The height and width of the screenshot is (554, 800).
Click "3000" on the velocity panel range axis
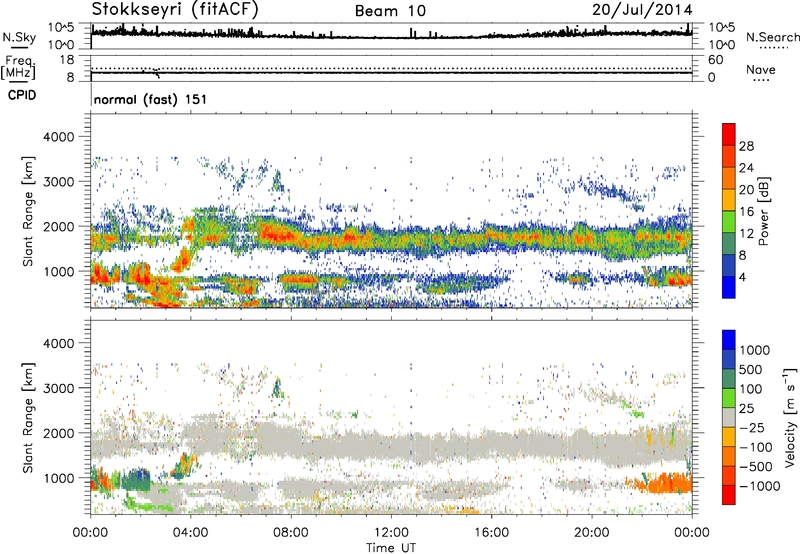click(59, 388)
